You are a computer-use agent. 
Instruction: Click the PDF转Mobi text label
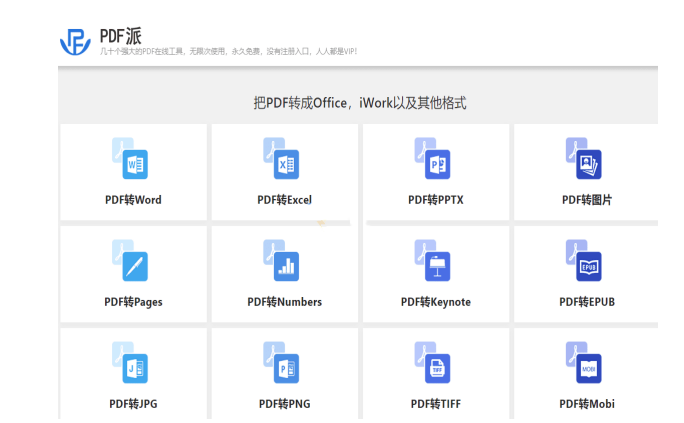(x=587, y=404)
